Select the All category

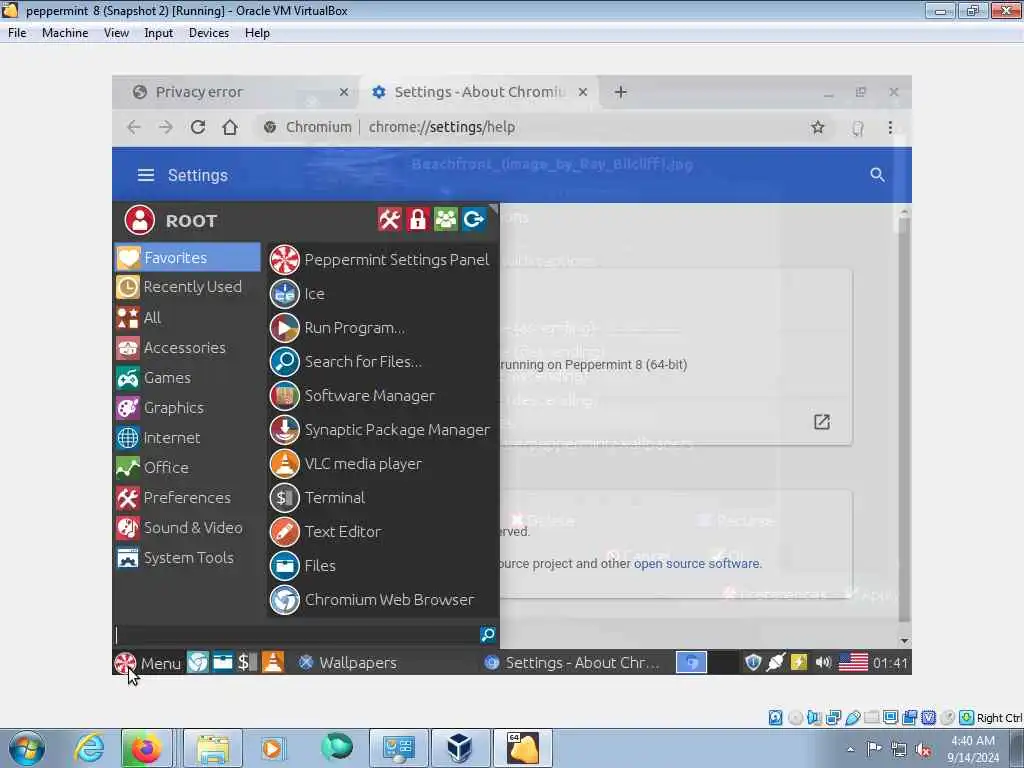click(x=187, y=317)
